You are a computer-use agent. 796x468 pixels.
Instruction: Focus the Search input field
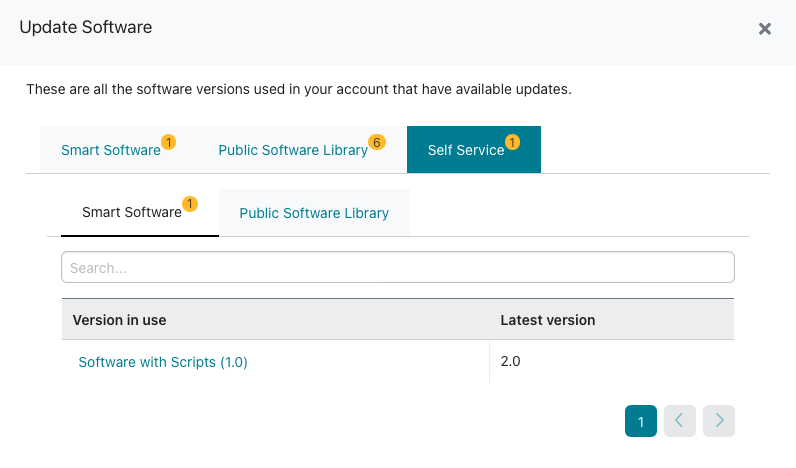click(397, 267)
